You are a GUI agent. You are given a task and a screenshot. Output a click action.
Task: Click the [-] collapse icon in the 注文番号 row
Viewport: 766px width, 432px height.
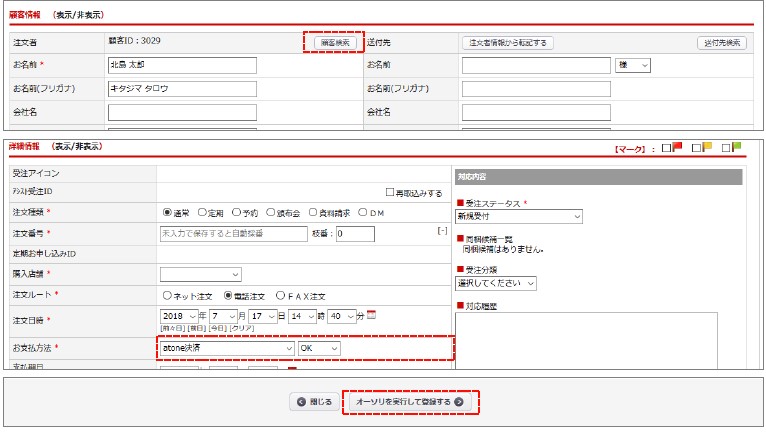click(442, 231)
